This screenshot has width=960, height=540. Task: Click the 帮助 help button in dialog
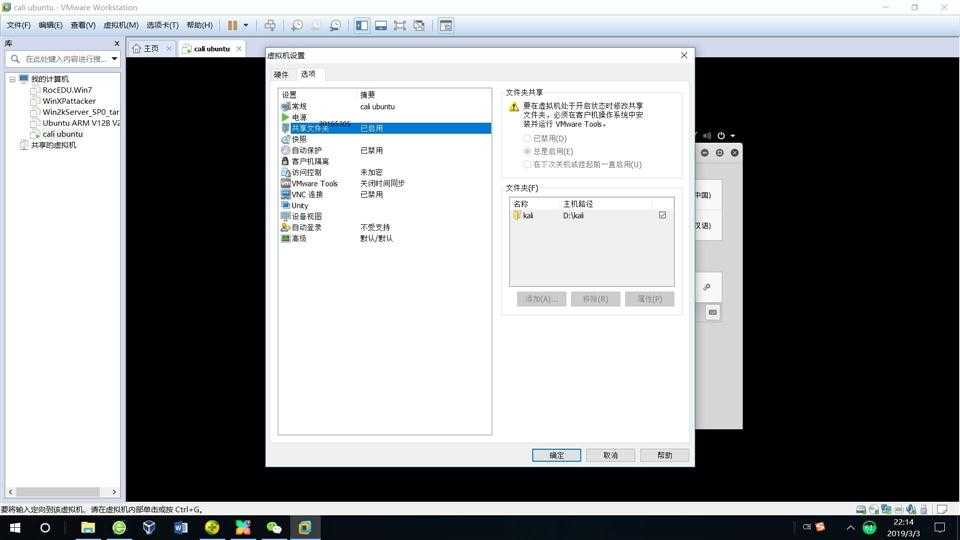(665, 456)
